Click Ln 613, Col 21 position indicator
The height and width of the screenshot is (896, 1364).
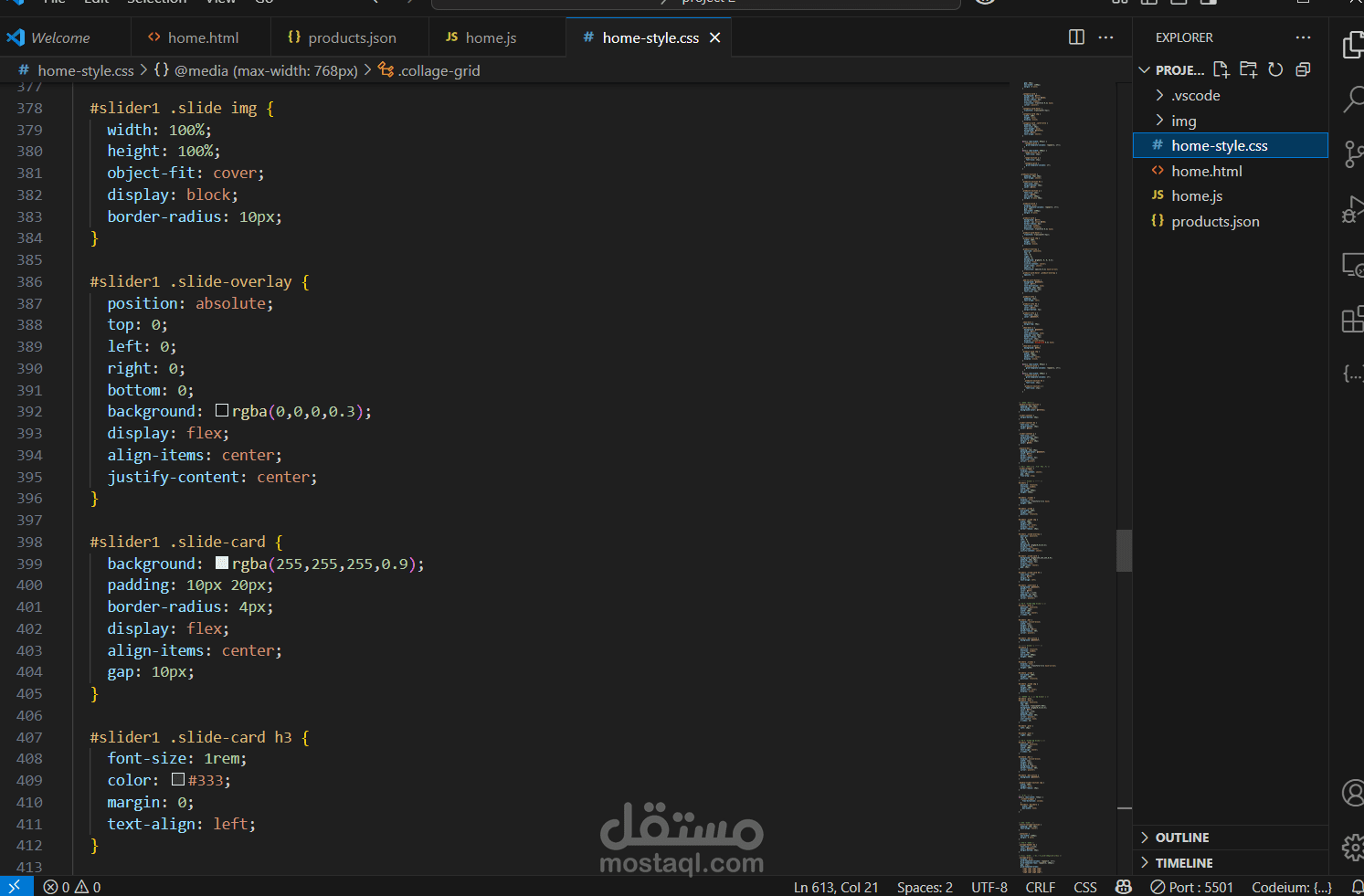[x=836, y=887]
